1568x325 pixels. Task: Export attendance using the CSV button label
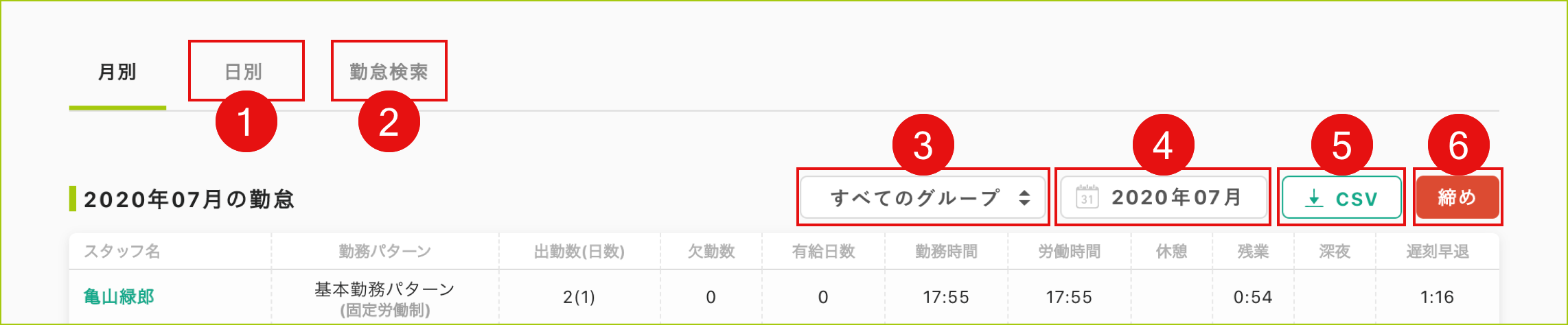pos(1357,199)
